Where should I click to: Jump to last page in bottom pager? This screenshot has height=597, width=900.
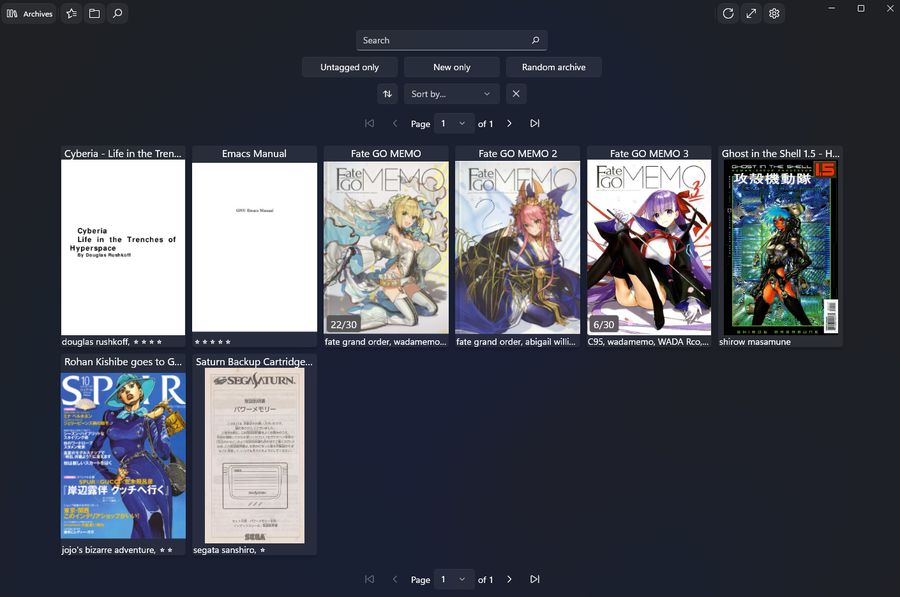pyautogui.click(x=535, y=579)
